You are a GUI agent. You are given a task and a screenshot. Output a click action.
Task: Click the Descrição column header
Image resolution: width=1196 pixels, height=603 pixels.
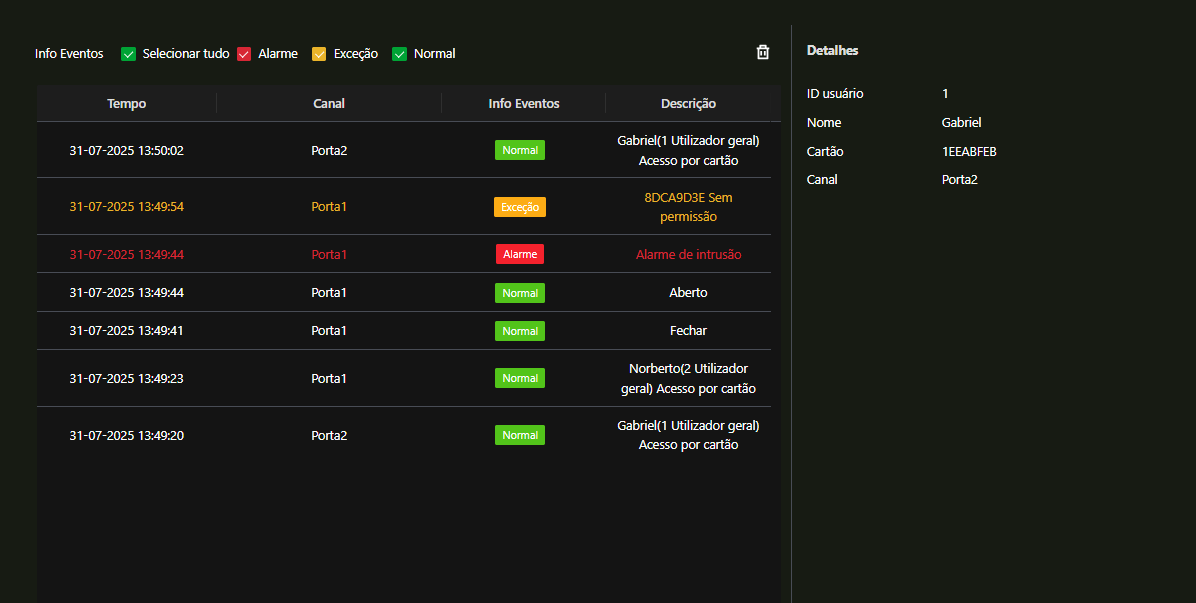pyautogui.click(x=688, y=103)
